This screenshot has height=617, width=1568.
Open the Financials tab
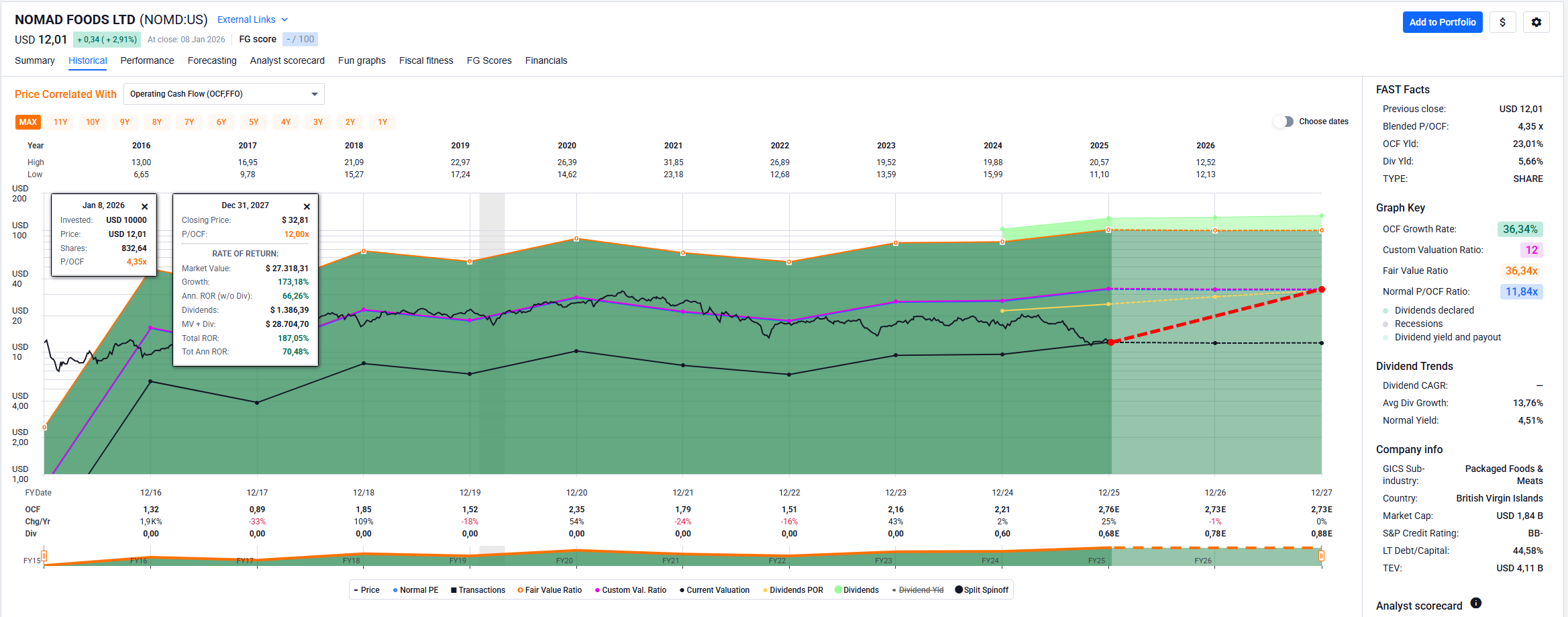click(x=545, y=60)
